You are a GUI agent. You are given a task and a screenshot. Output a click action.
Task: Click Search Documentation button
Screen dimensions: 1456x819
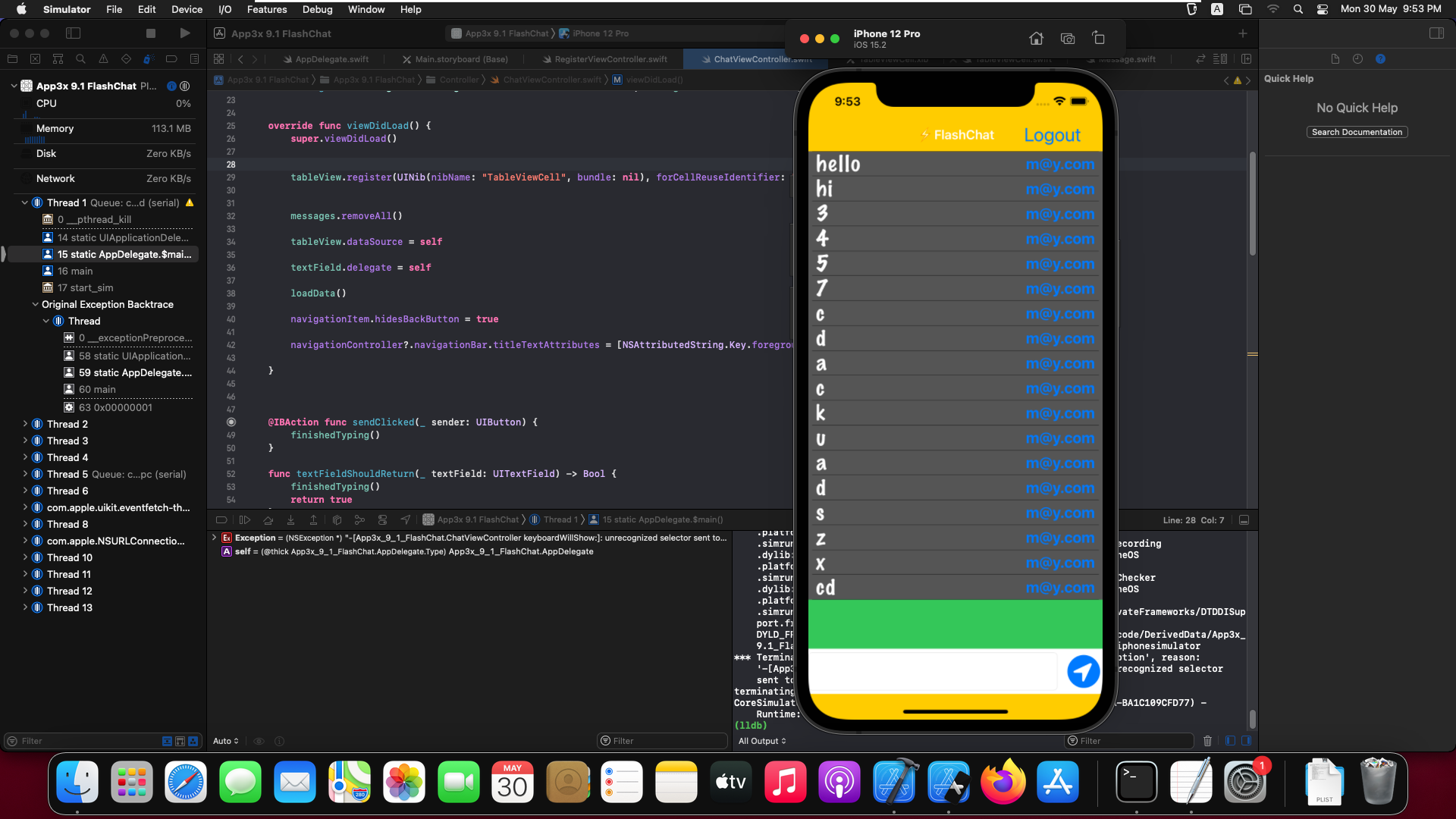click(1357, 132)
